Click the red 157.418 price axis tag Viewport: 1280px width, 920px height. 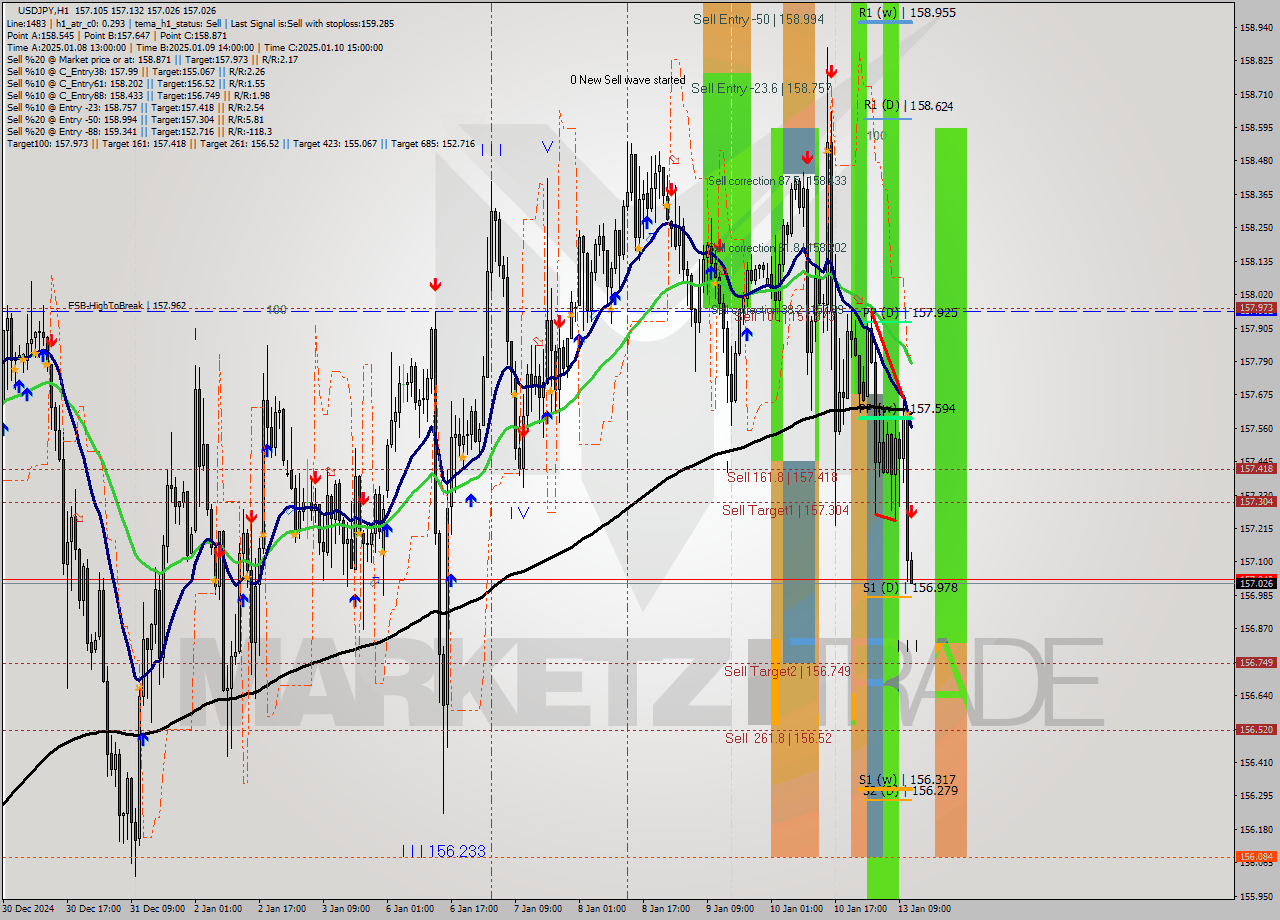pyautogui.click(x=1256, y=468)
